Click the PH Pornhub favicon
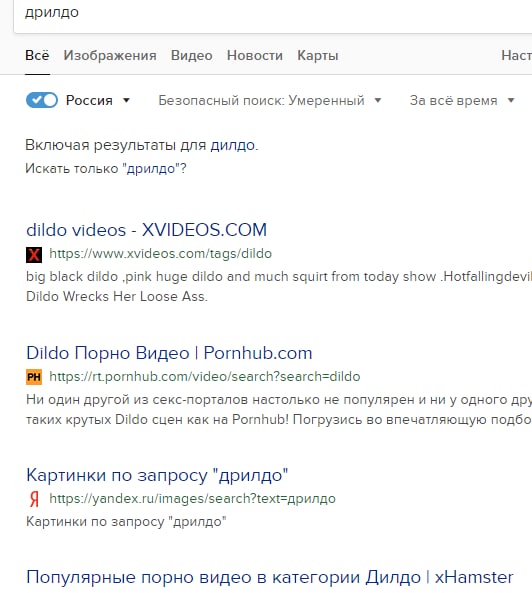 pos(34,377)
